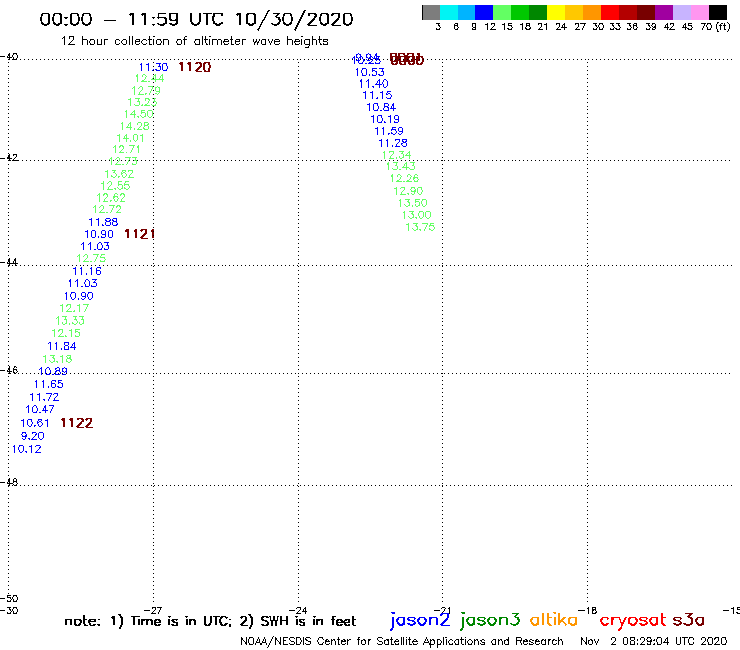Click the '10.12' wave height value

(x=26, y=449)
